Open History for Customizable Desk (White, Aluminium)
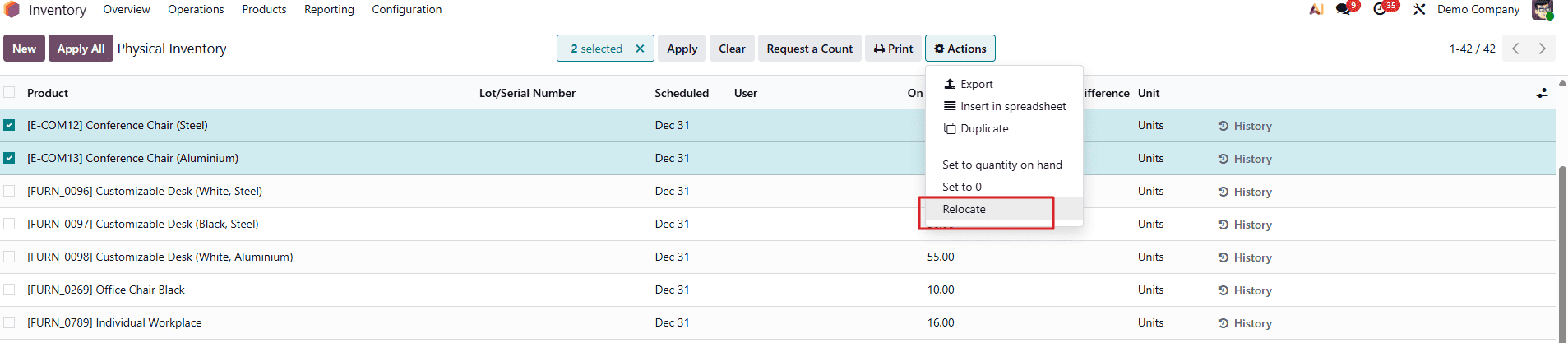The height and width of the screenshot is (343, 1568). (1245, 257)
